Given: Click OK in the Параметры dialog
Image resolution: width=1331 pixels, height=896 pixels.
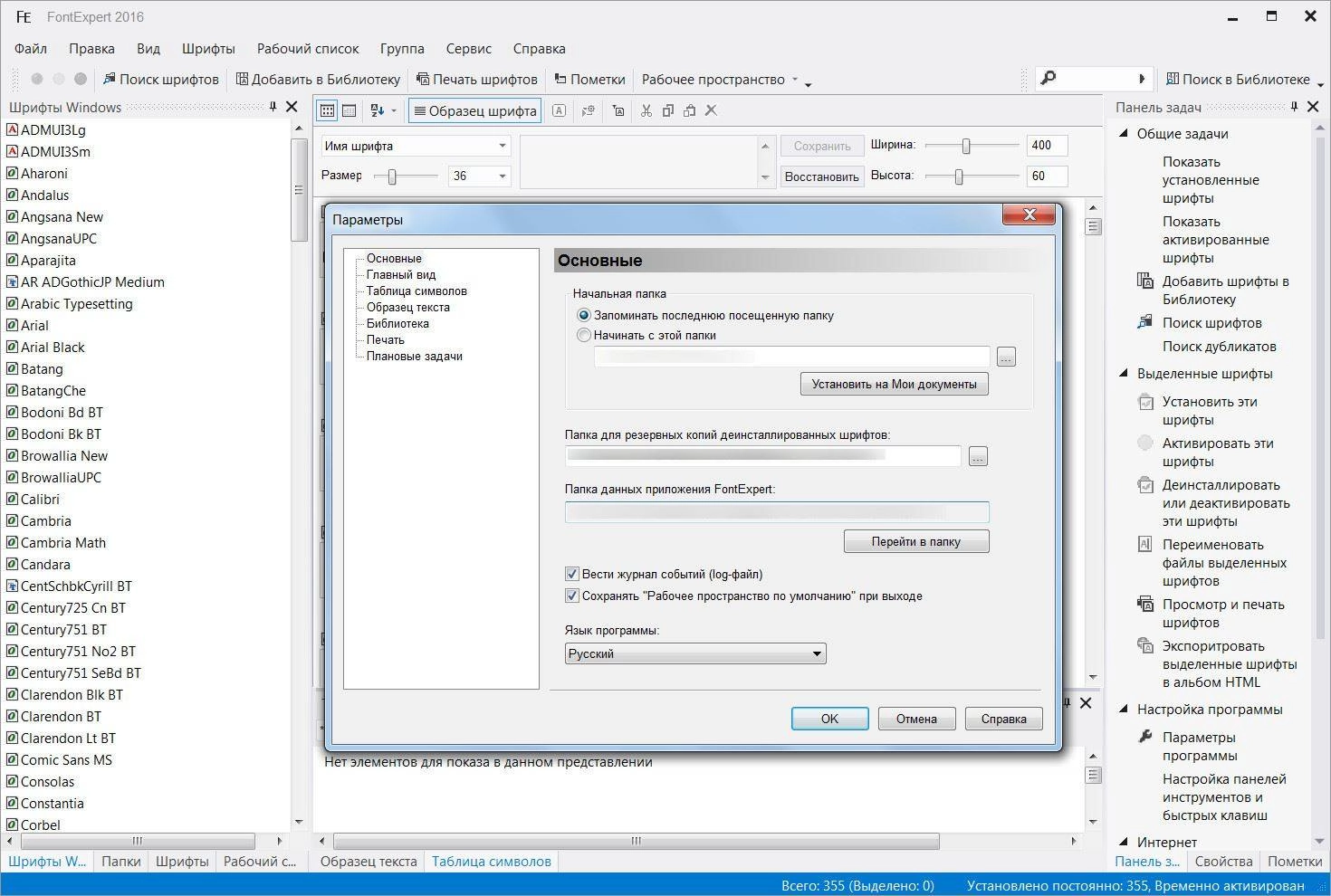Looking at the screenshot, I should click(x=830, y=719).
